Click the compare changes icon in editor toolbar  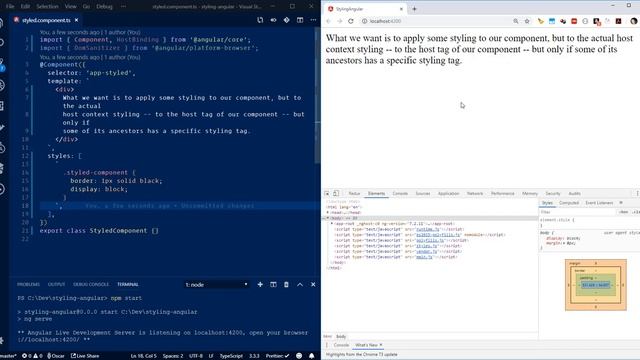pos(260,20)
